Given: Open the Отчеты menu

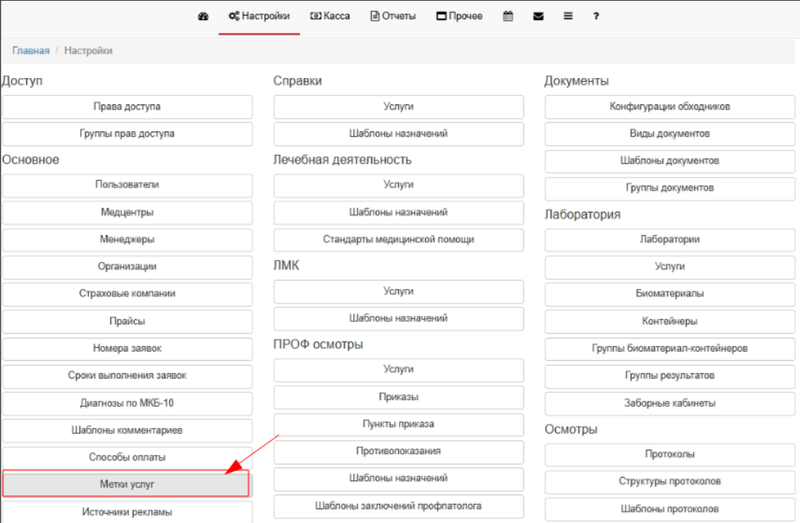Looking at the screenshot, I should point(396,17).
